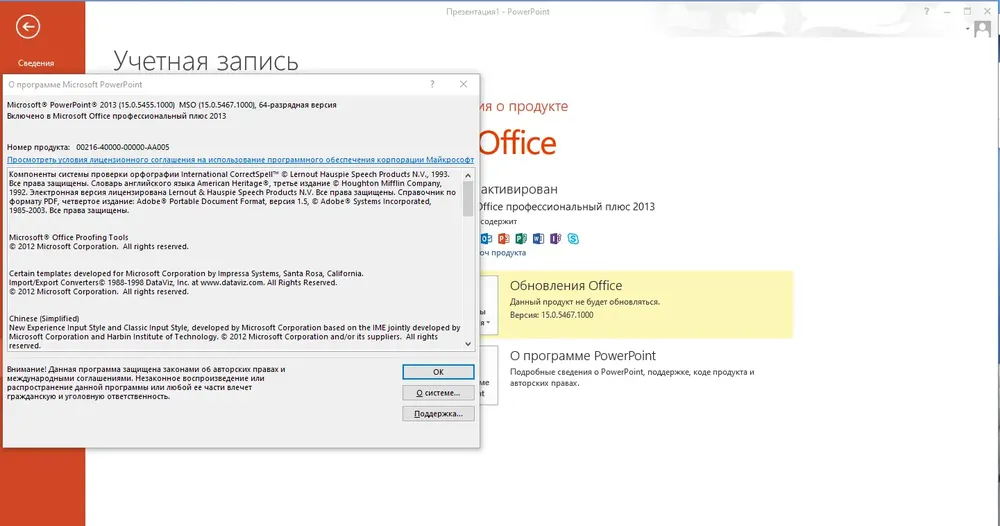
Task: Go back with the Backstage arrow
Action: coord(27,27)
